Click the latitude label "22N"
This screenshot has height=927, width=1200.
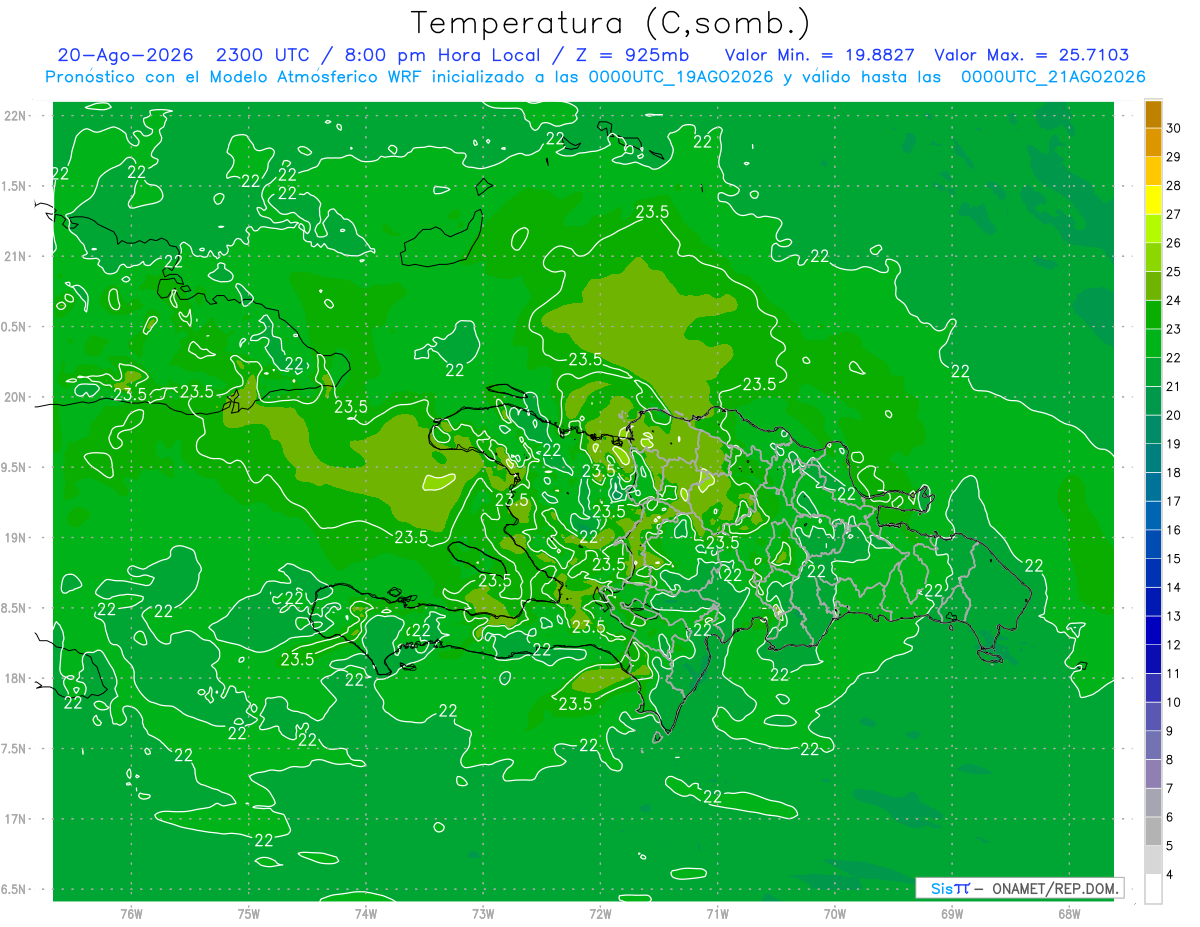click(x=16, y=116)
